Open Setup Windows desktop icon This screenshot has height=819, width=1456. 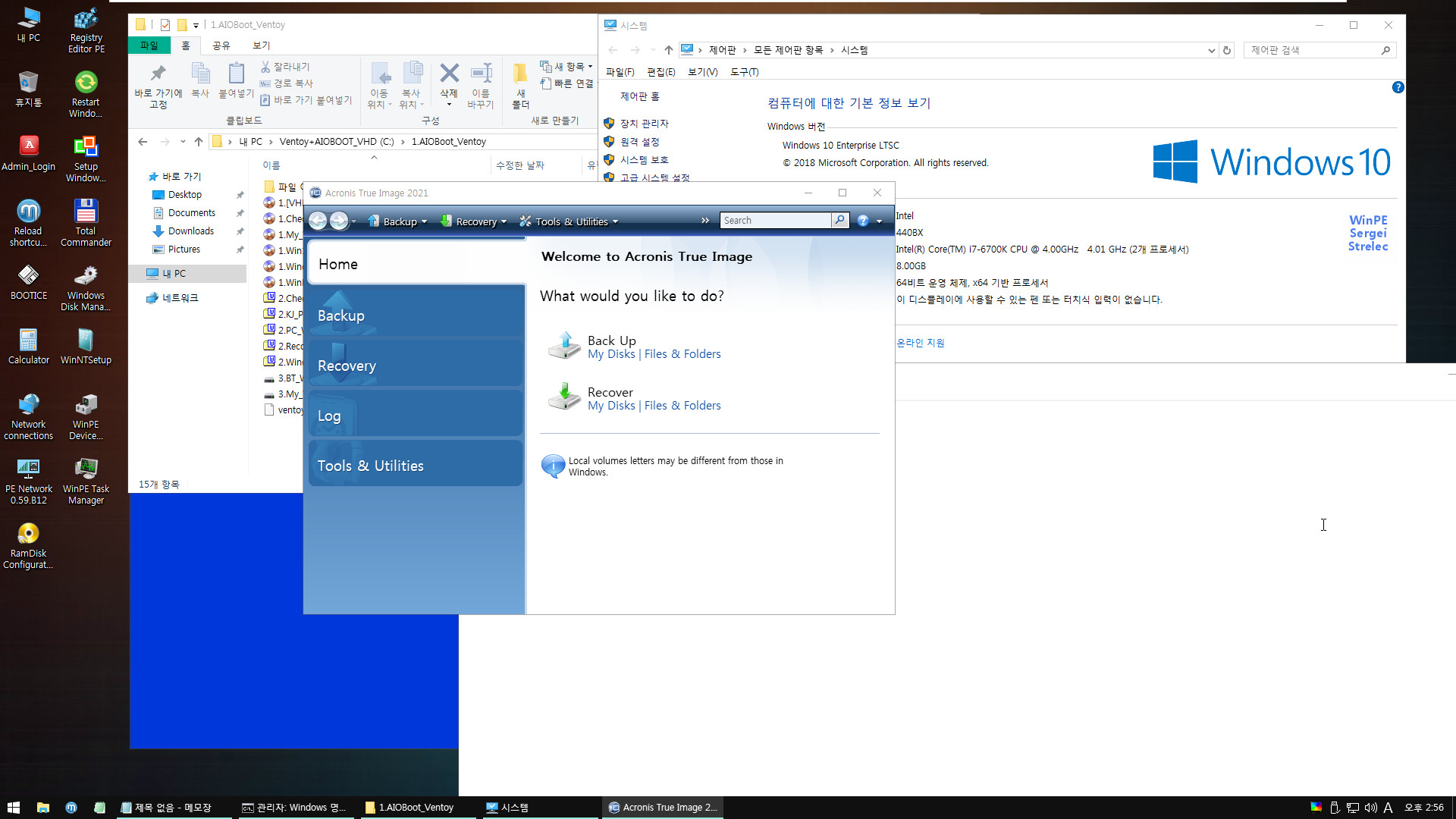(x=86, y=158)
